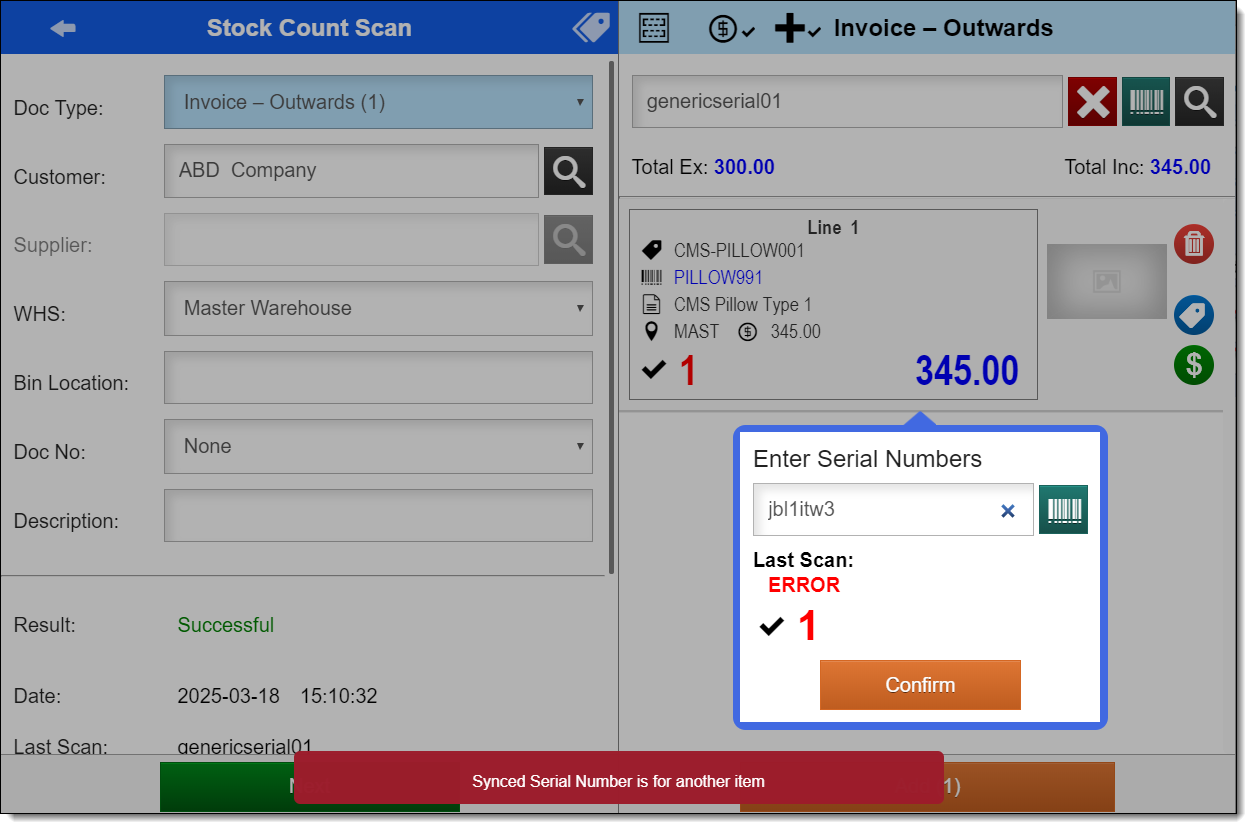
Task: Click the plus add-mode icon
Action: pyautogui.click(x=797, y=29)
